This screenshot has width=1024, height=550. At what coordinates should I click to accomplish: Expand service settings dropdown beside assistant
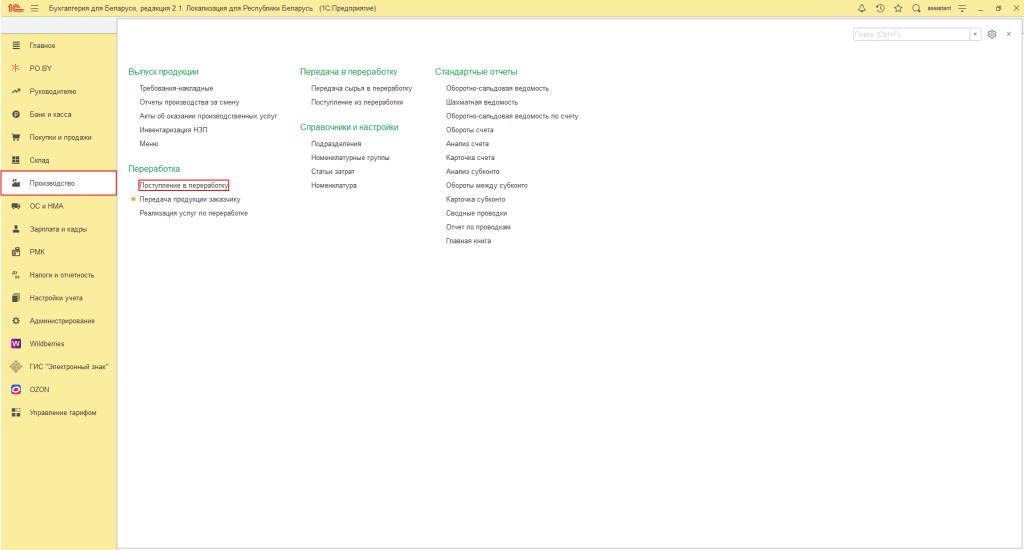point(962,8)
